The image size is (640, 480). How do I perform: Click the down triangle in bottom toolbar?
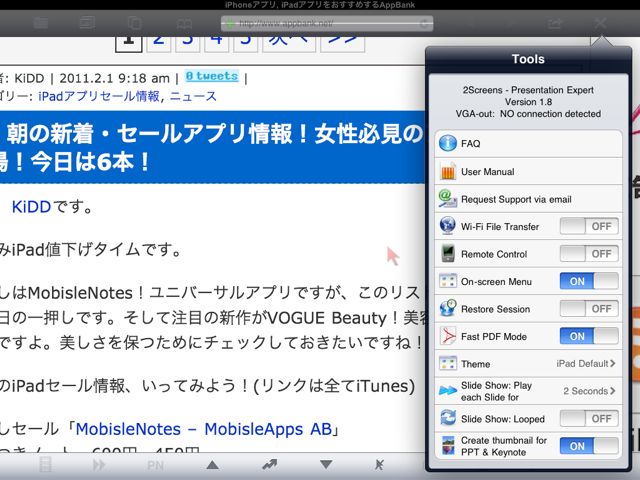coord(326,464)
